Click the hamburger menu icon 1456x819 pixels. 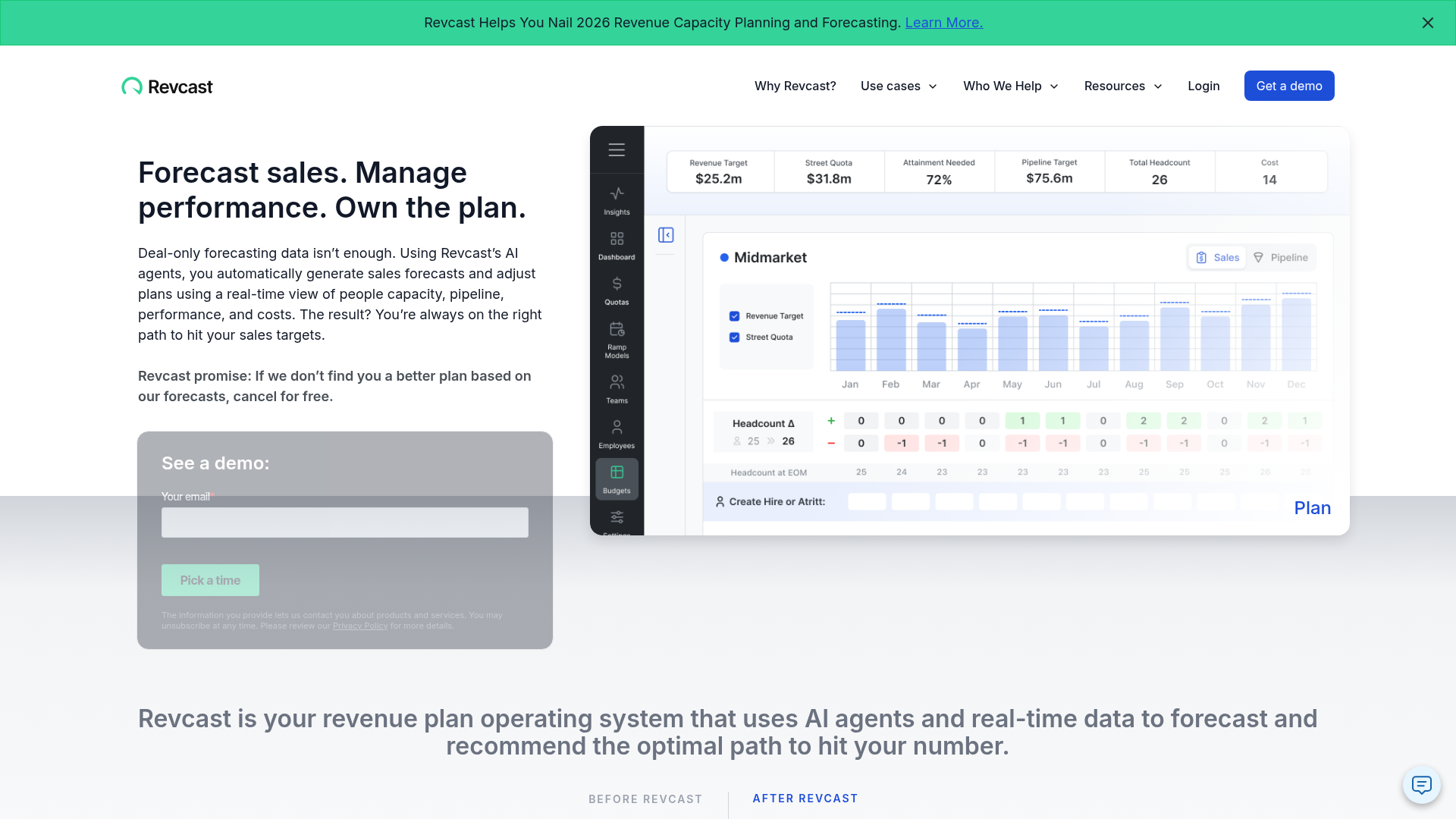click(617, 150)
